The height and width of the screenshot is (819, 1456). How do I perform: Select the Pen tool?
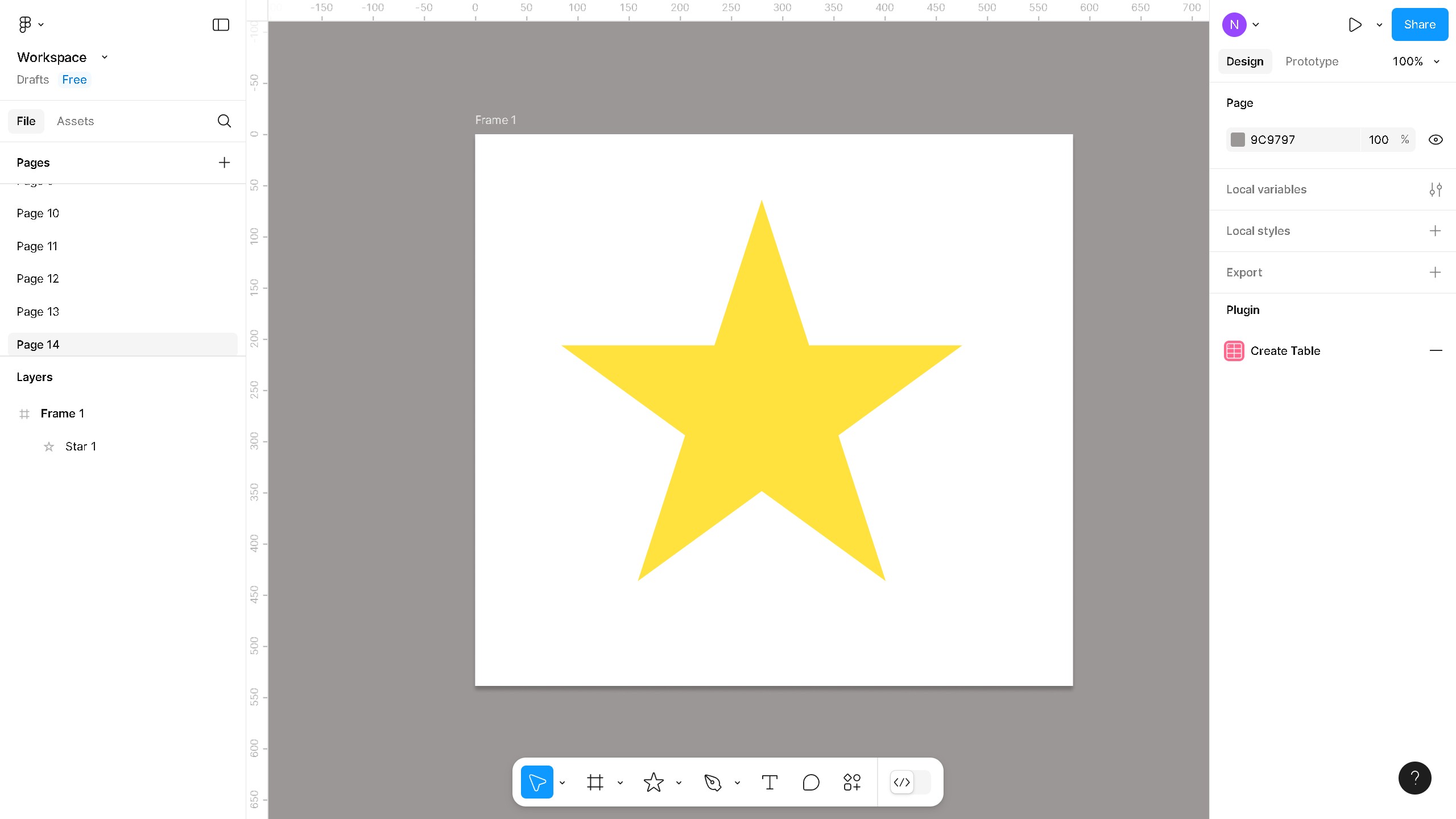point(712,783)
